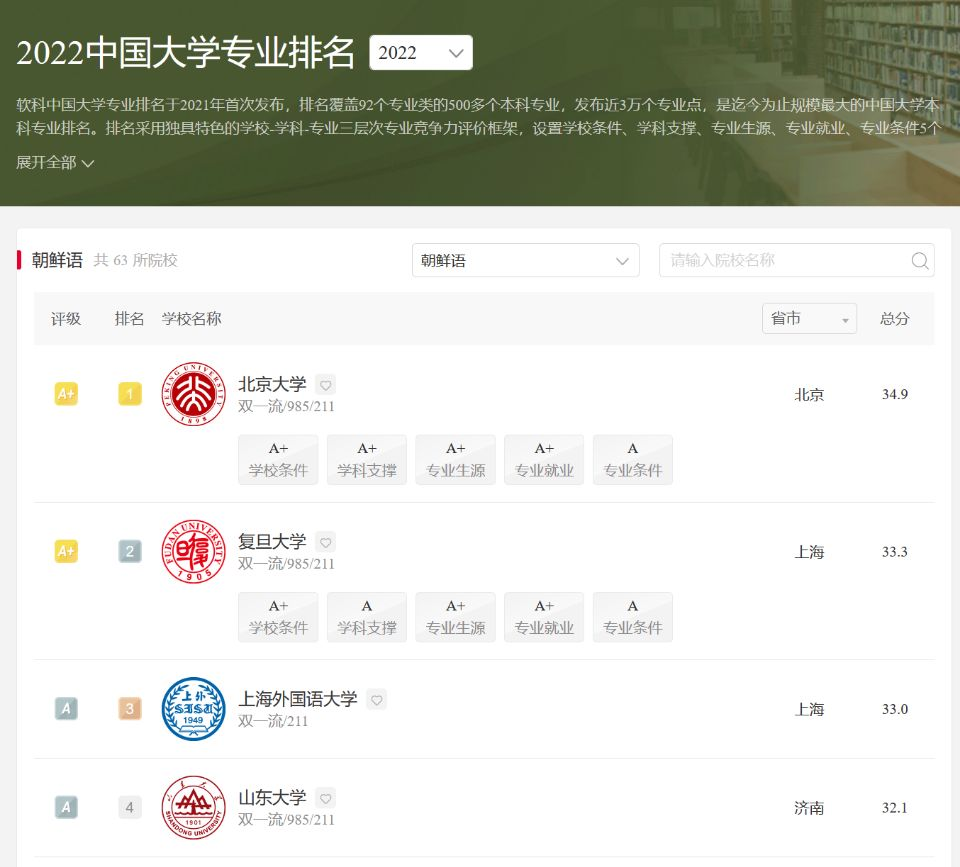Click the rank 1 badge
960x867 pixels.
(x=130, y=394)
